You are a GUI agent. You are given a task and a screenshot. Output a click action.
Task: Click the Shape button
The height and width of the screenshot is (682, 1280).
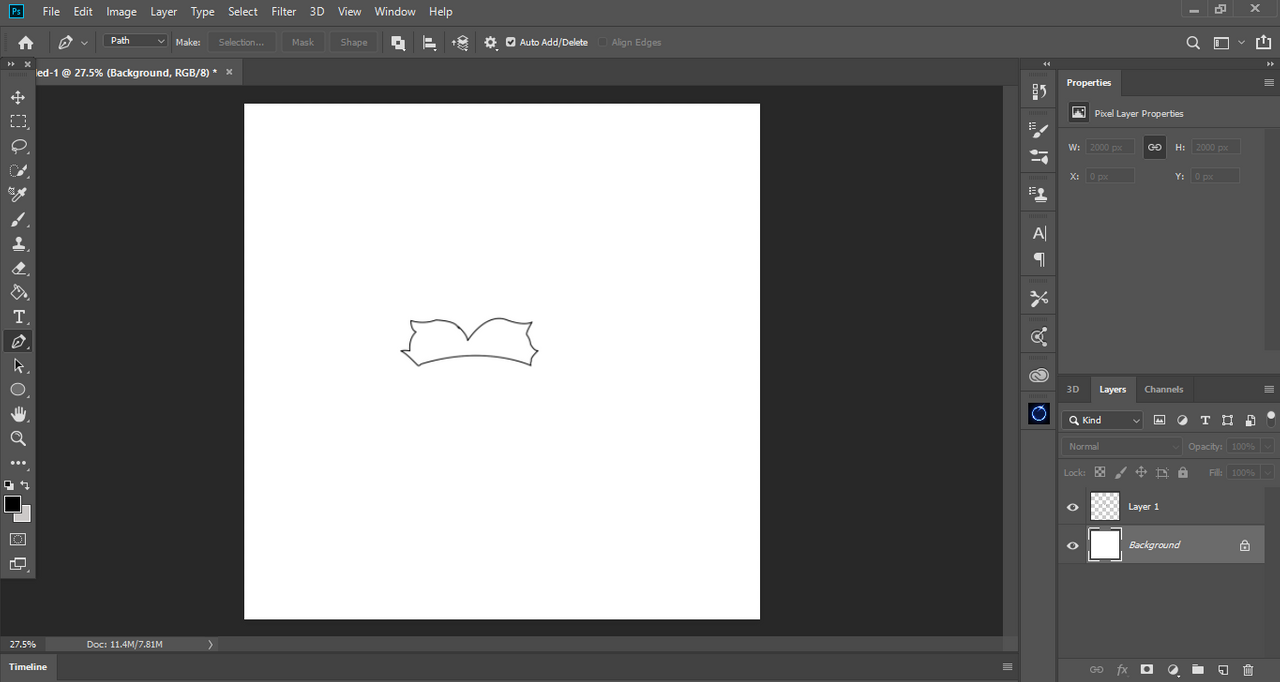click(x=354, y=42)
